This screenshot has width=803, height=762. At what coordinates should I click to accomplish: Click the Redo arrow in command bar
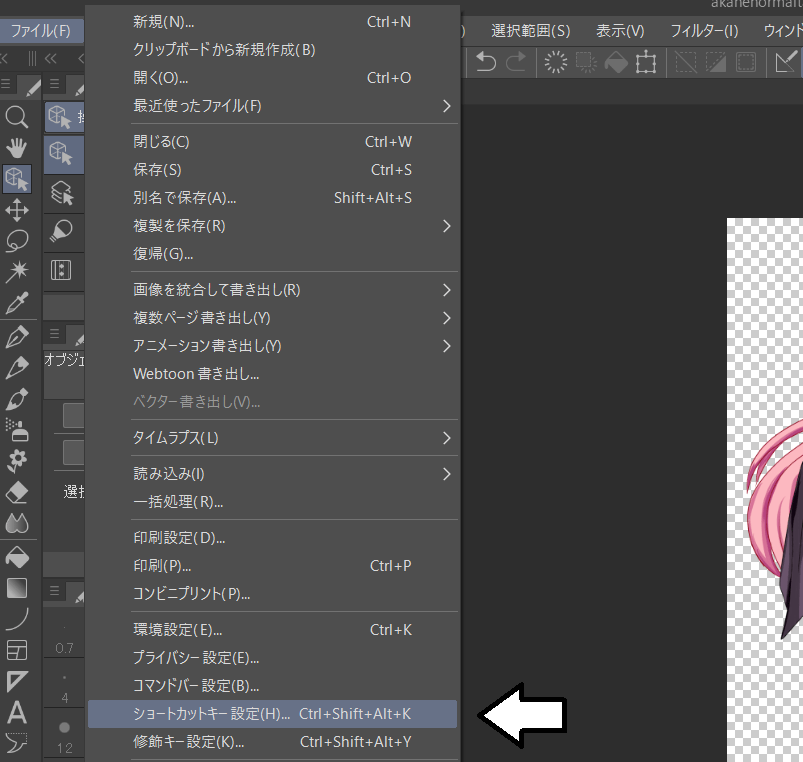[x=516, y=63]
